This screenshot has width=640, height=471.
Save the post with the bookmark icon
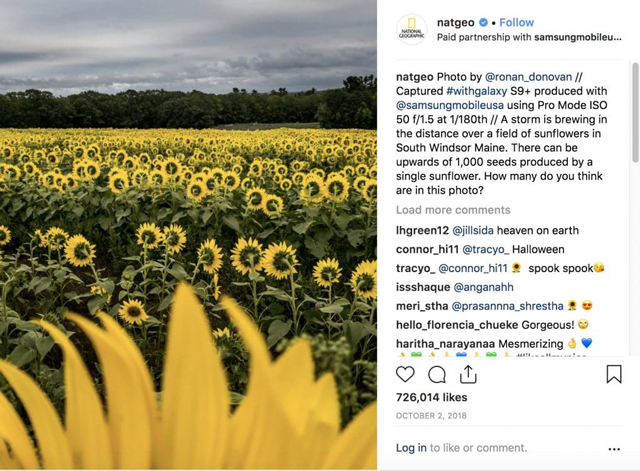click(614, 374)
